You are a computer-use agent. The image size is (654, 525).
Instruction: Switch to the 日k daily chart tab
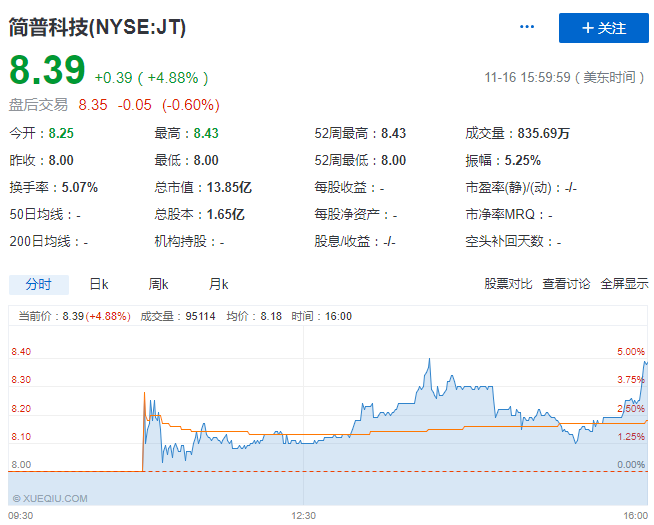[x=99, y=284]
